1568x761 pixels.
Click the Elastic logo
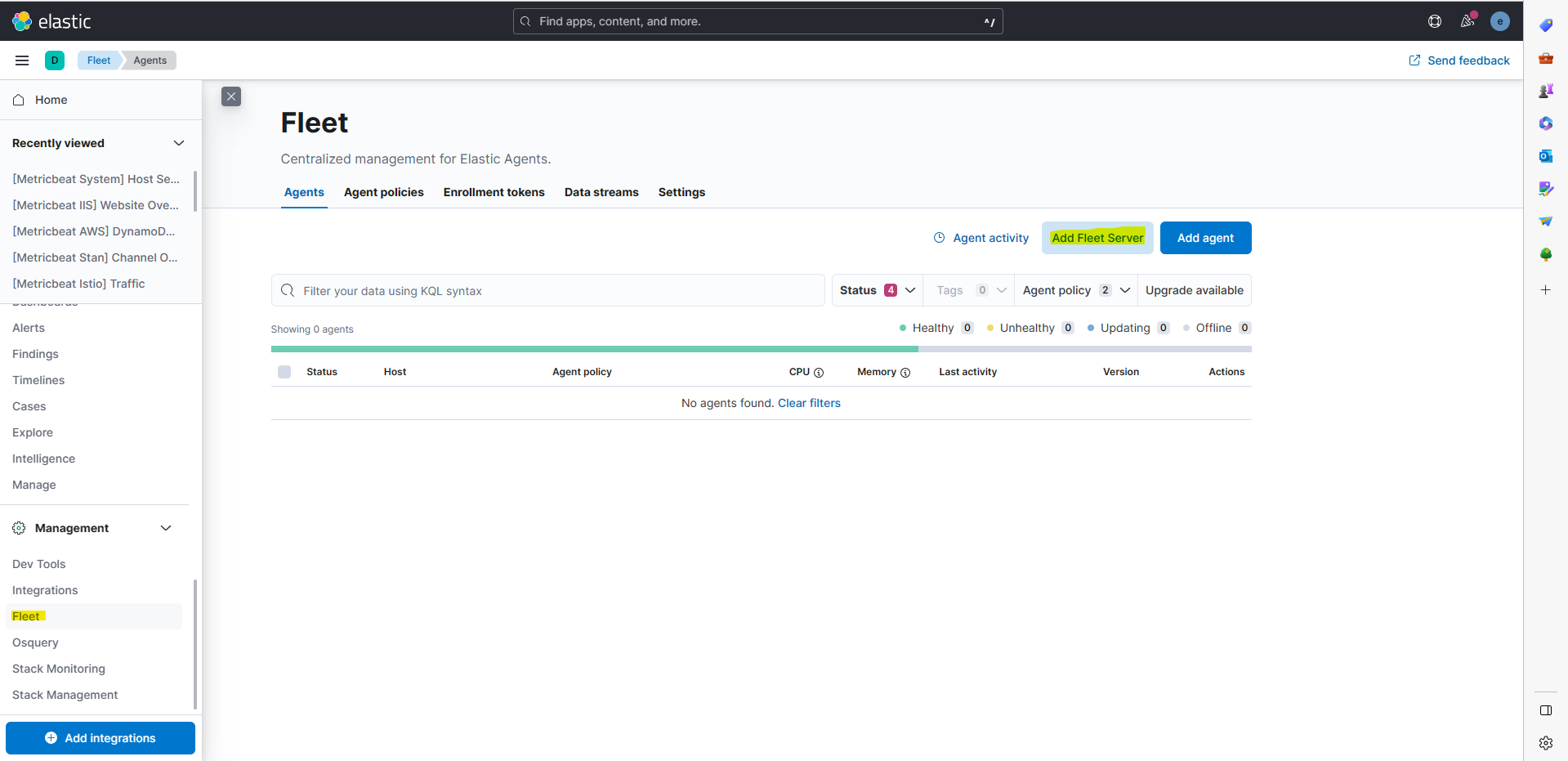tap(51, 21)
